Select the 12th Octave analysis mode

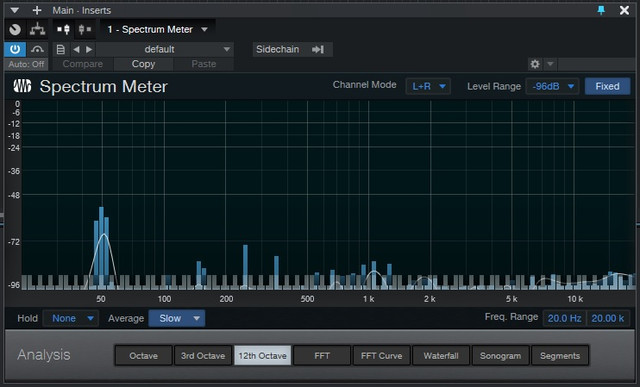262,356
